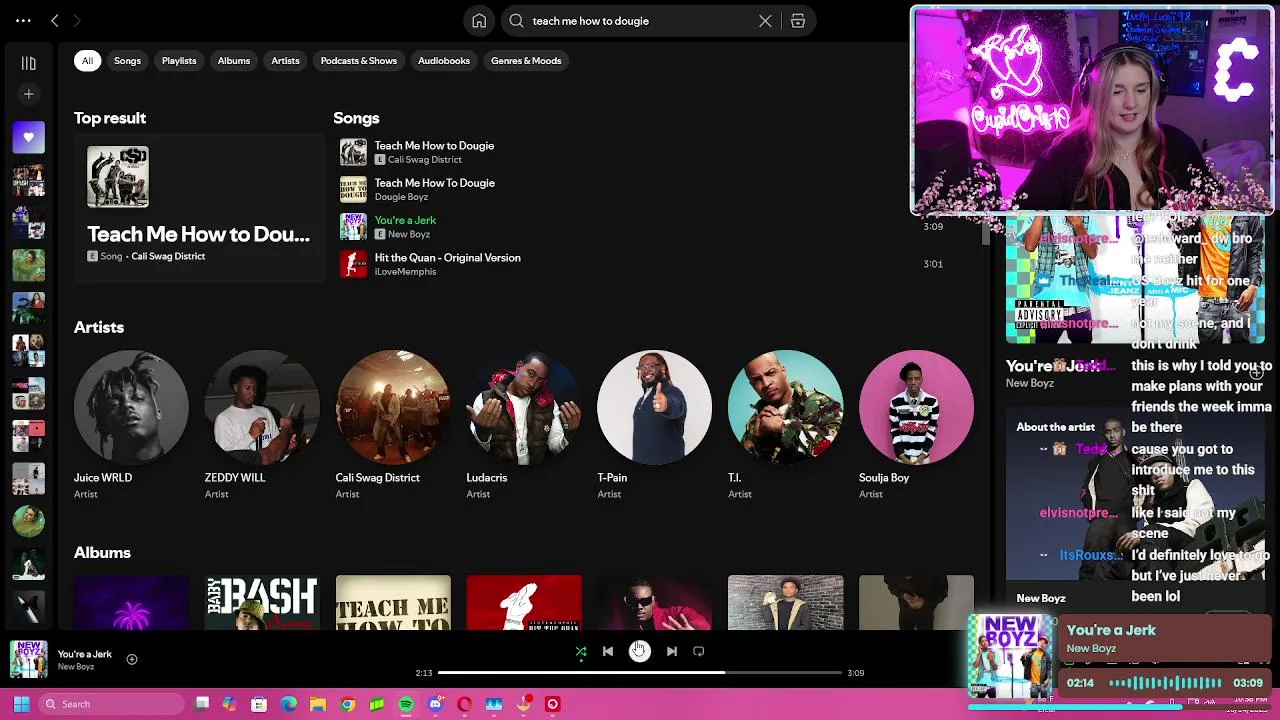Open Ludacris artist card
The height and width of the screenshot is (720, 1280).
524,425
